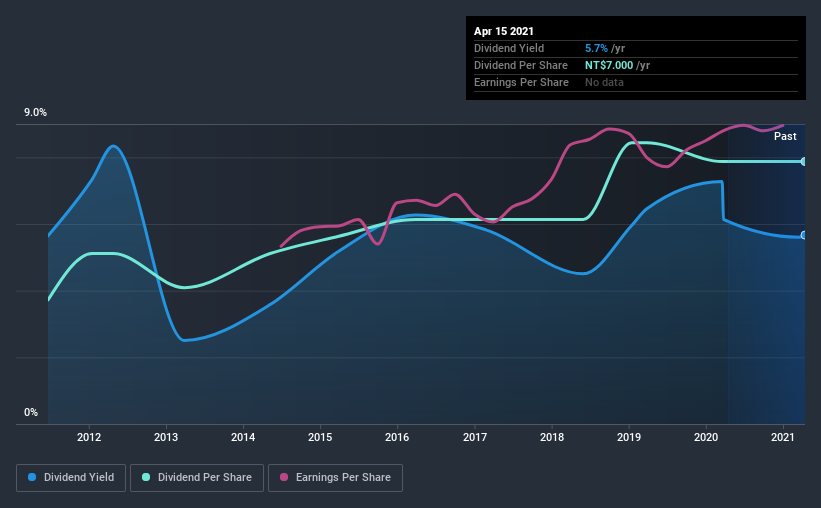This screenshot has height=508, width=821.
Task: Click the 'Dividend Yield' row label in tooltip
Action: (x=509, y=48)
